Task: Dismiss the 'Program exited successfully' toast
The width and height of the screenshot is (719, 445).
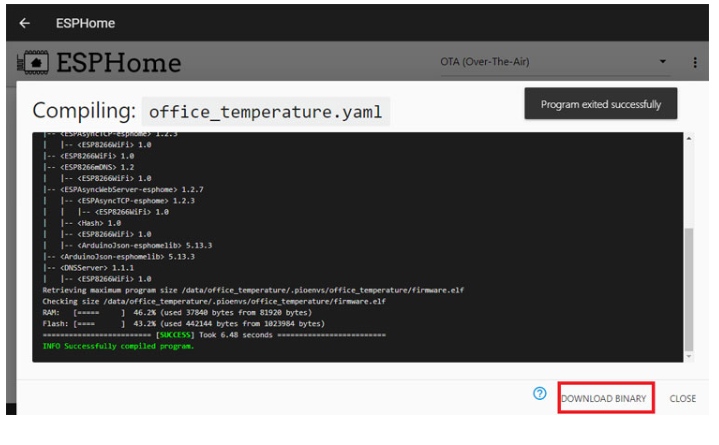Action: (x=600, y=104)
